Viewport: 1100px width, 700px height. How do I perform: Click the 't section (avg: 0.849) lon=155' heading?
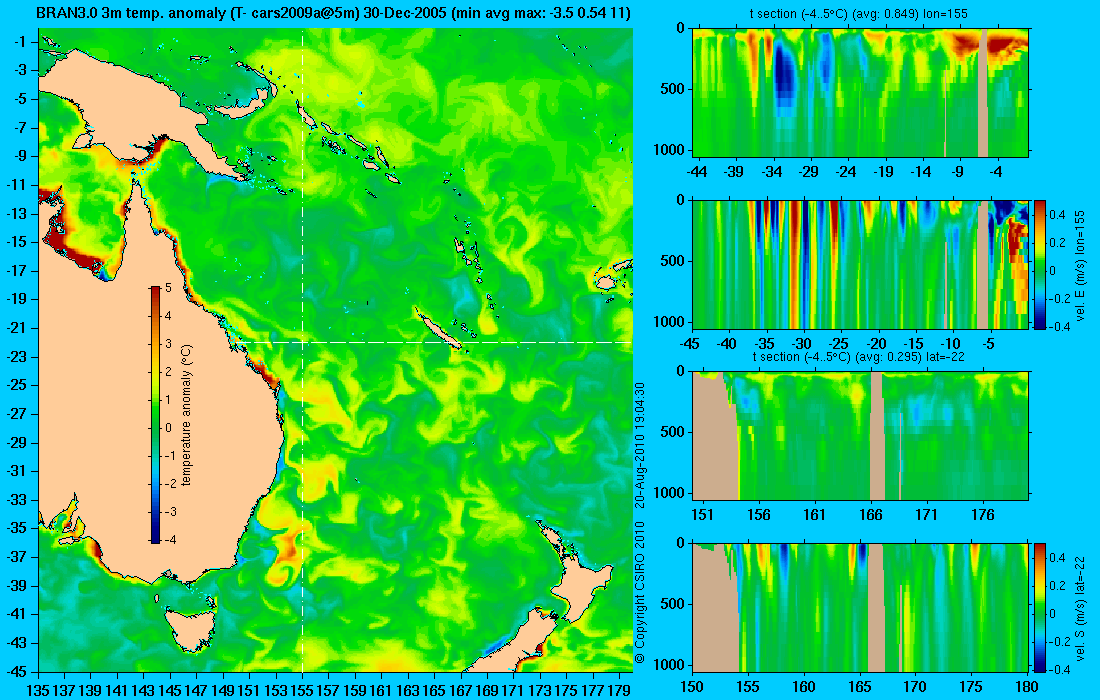860,13
